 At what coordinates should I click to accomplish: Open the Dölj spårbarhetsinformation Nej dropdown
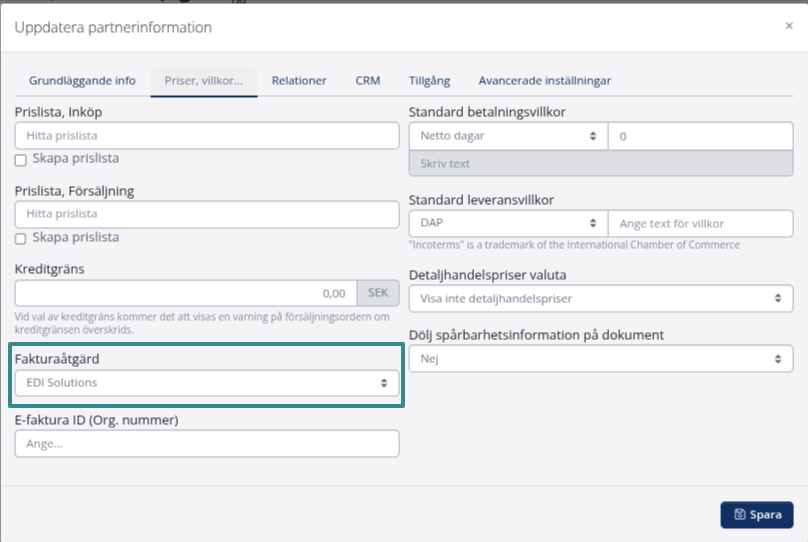pyautogui.click(x=600, y=359)
